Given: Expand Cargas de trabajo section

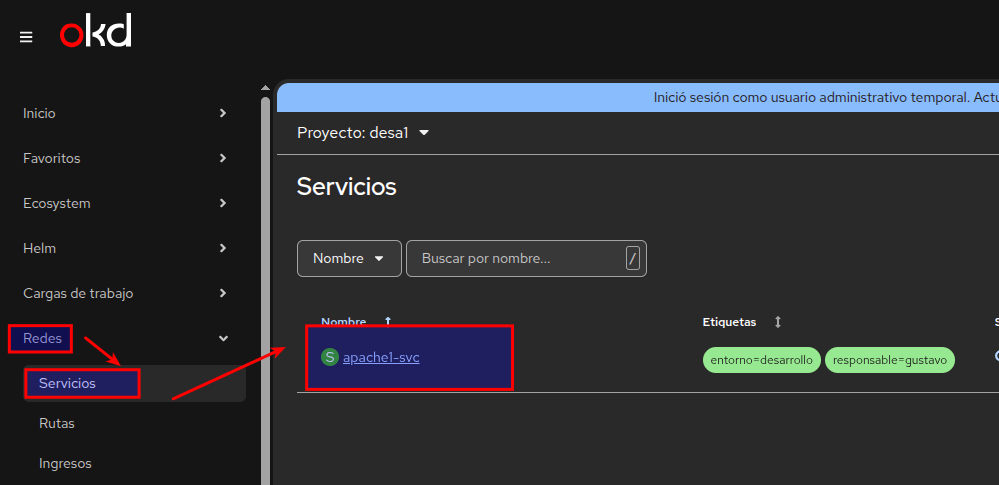Looking at the screenshot, I should tap(223, 293).
